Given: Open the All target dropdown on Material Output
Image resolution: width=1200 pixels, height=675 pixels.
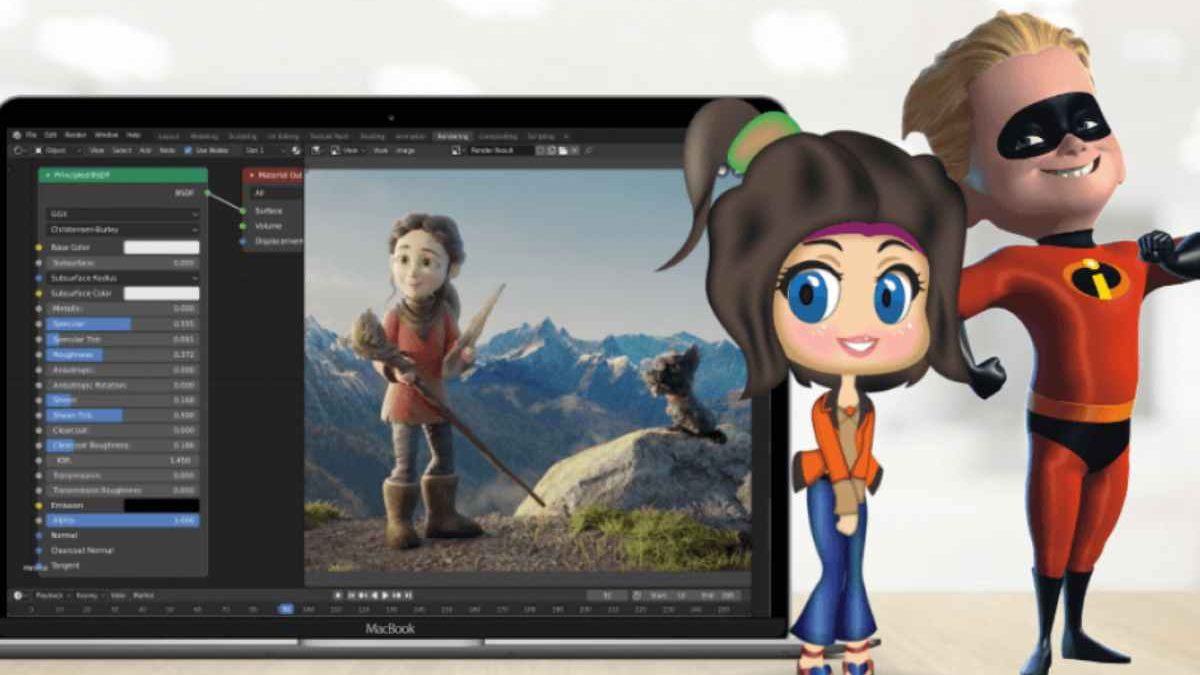Looking at the screenshot, I should 276,193.
